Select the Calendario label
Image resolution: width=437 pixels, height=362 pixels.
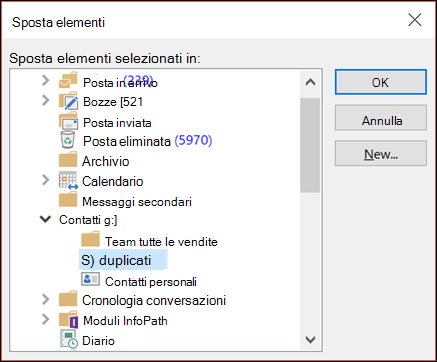113,181
